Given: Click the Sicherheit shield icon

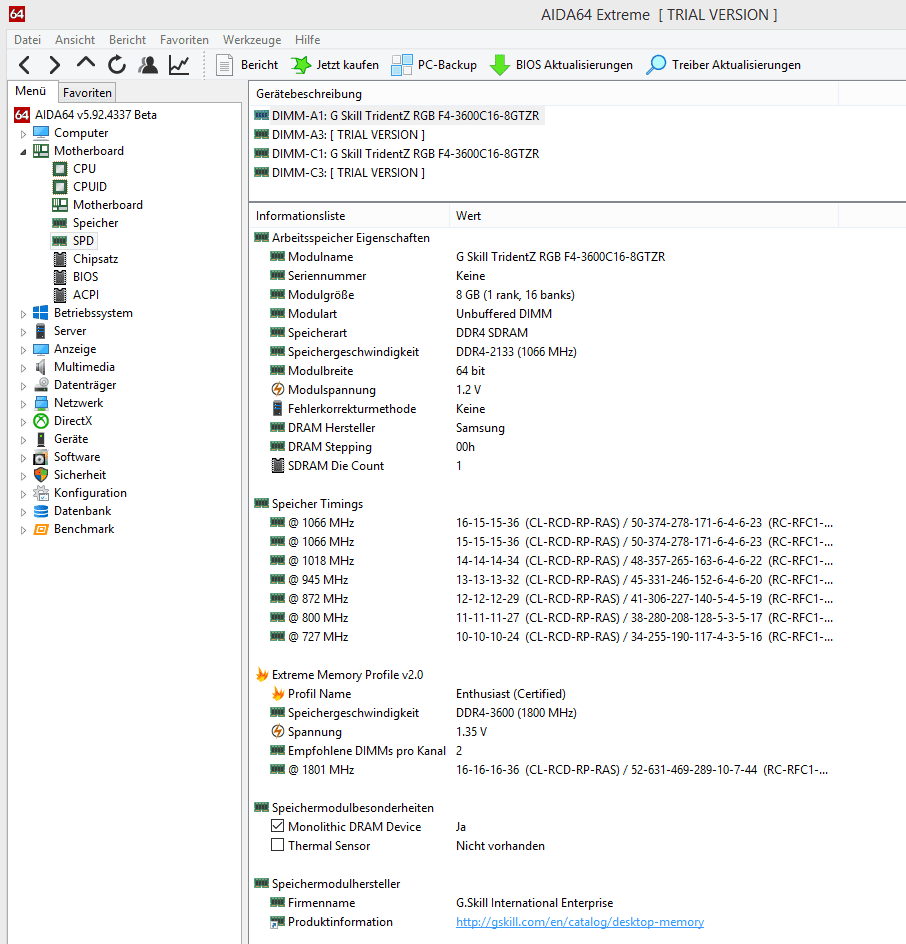Looking at the screenshot, I should (x=40, y=475).
